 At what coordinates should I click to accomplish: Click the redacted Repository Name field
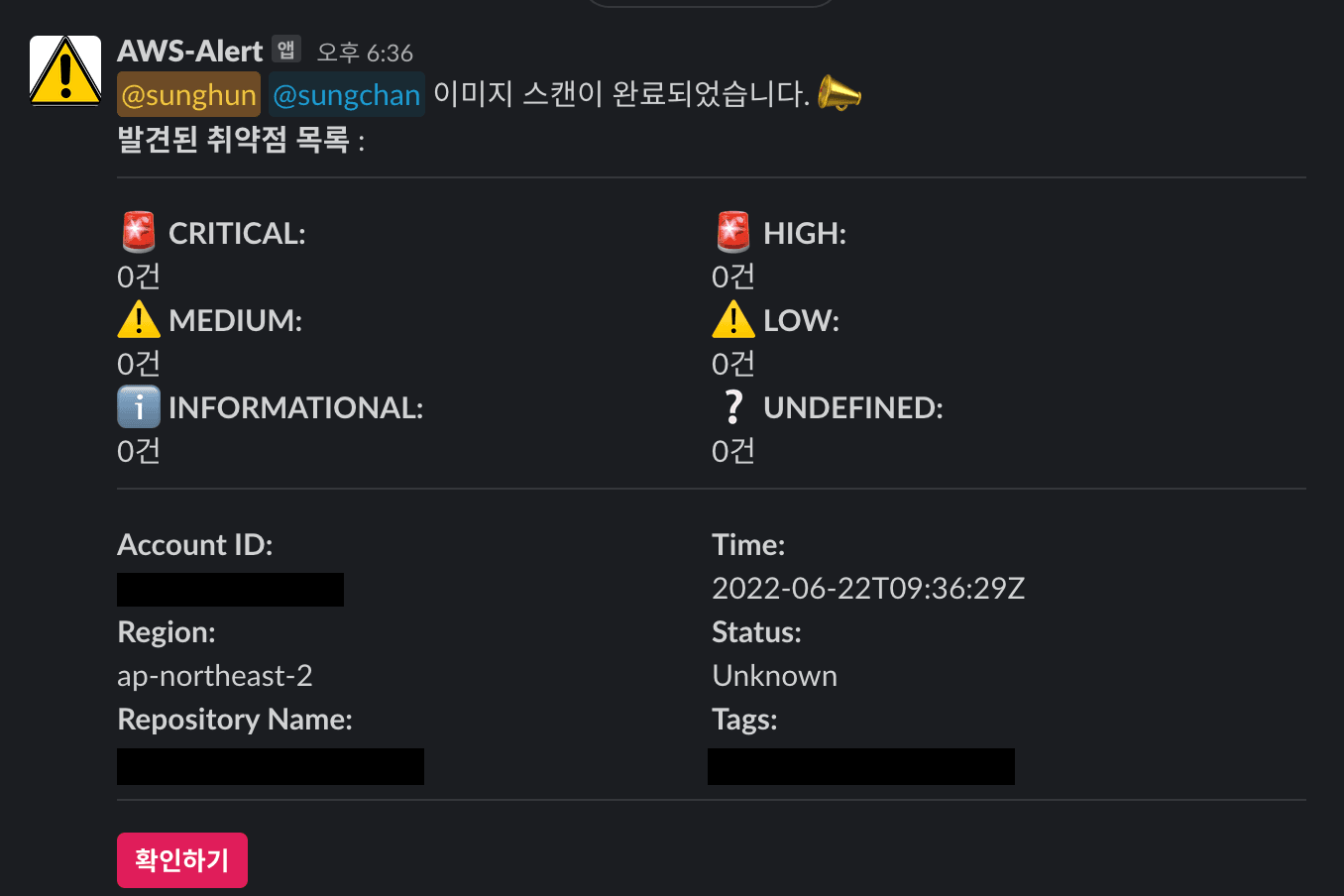(x=271, y=765)
